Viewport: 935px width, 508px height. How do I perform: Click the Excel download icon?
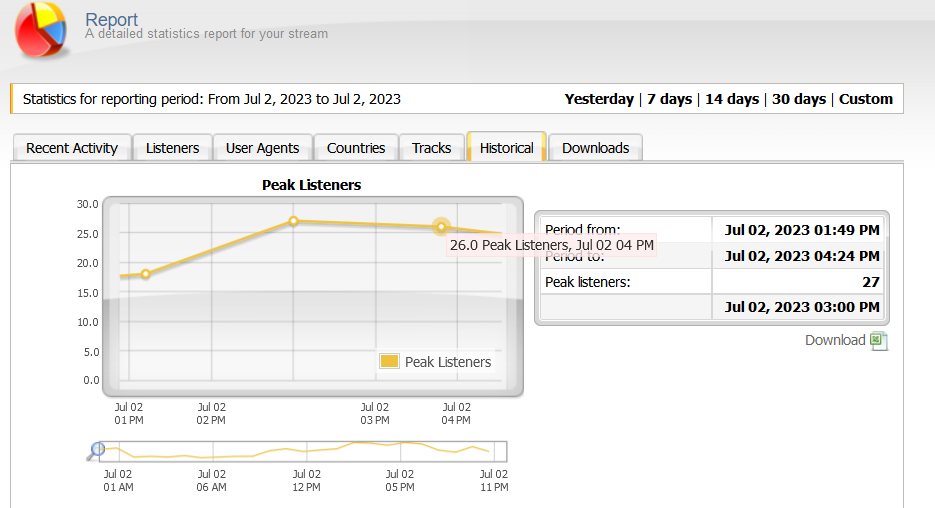(x=879, y=341)
